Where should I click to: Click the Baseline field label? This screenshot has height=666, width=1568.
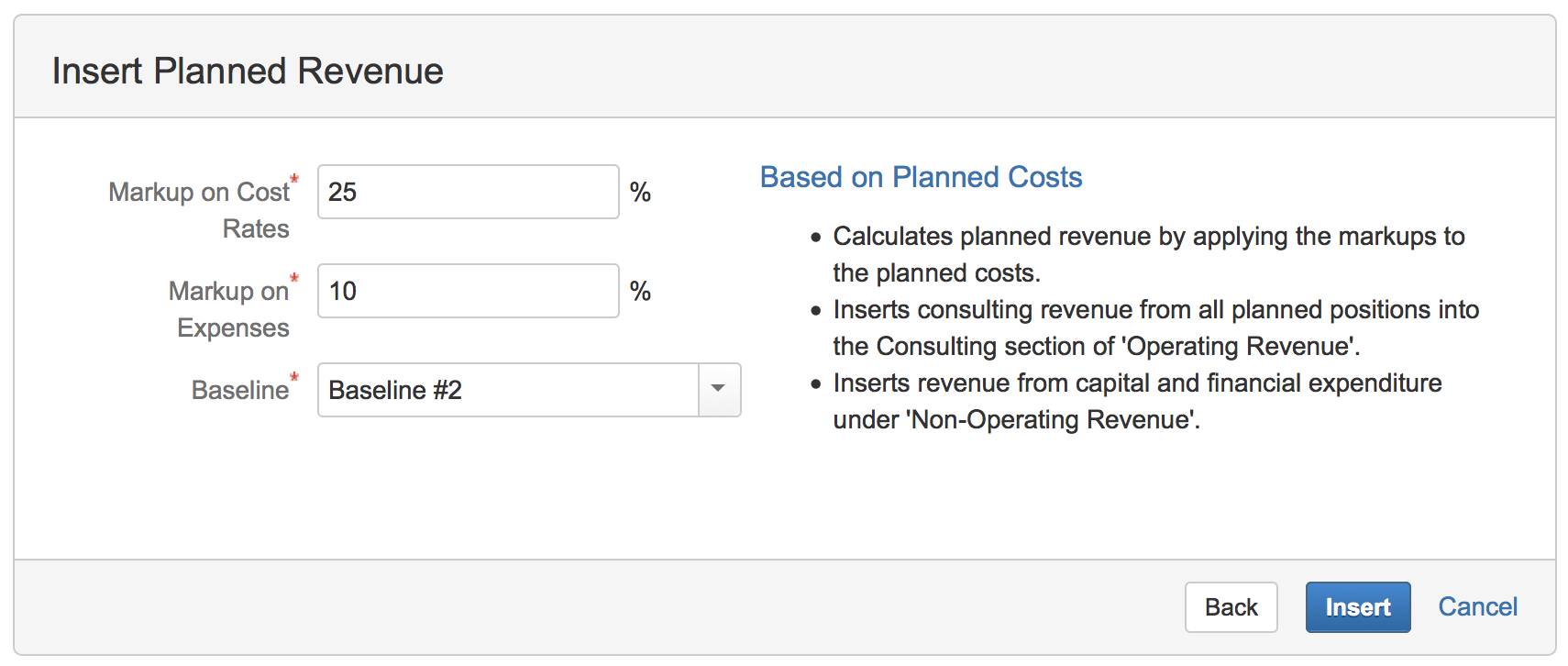[239, 390]
